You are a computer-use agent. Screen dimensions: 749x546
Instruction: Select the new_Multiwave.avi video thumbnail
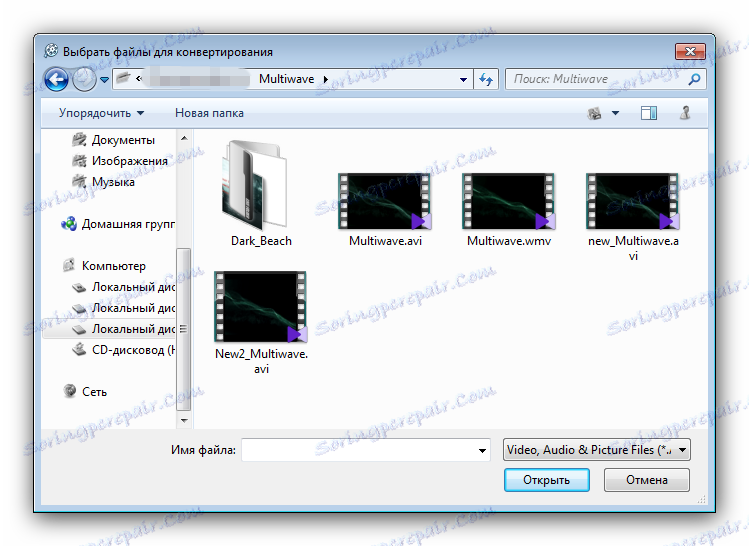(x=633, y=202)
